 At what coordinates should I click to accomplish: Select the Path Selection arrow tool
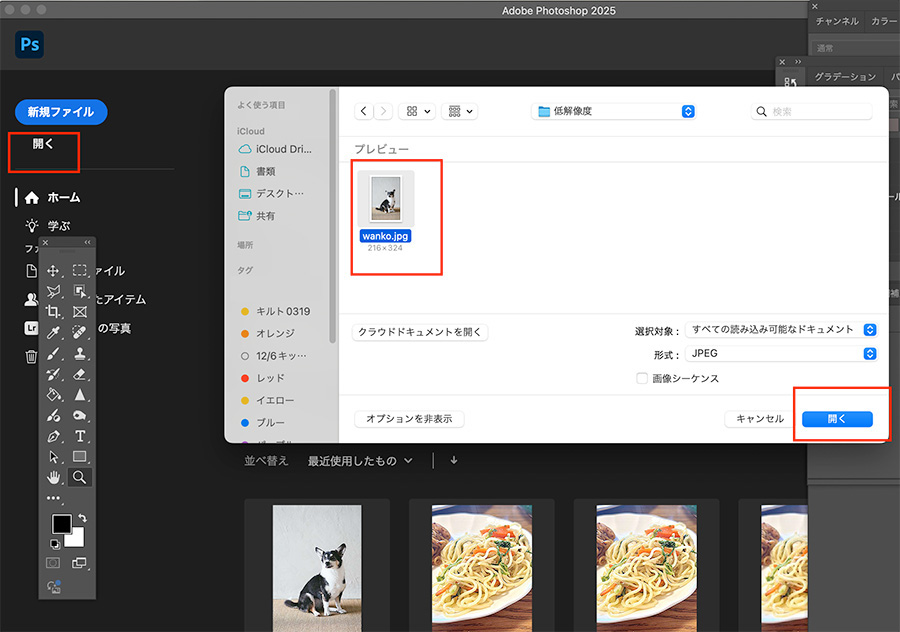pyautogui.click(x=53, y=457)
